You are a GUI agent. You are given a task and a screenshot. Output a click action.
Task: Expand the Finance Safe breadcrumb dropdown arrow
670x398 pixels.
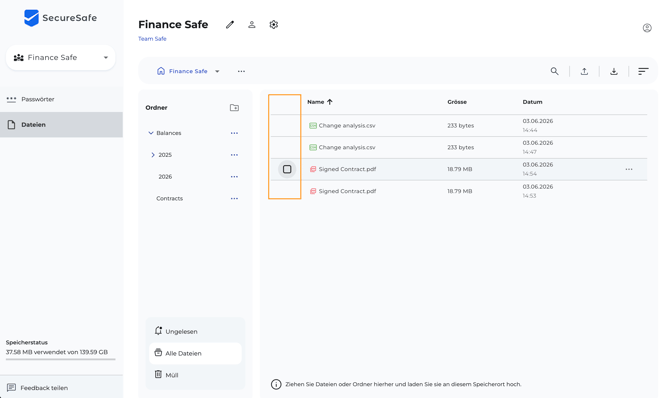click(217, 71)
